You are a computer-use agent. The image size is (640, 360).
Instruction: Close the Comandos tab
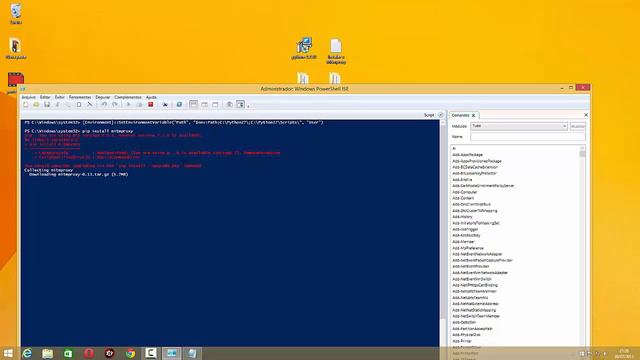click(473, 116)
